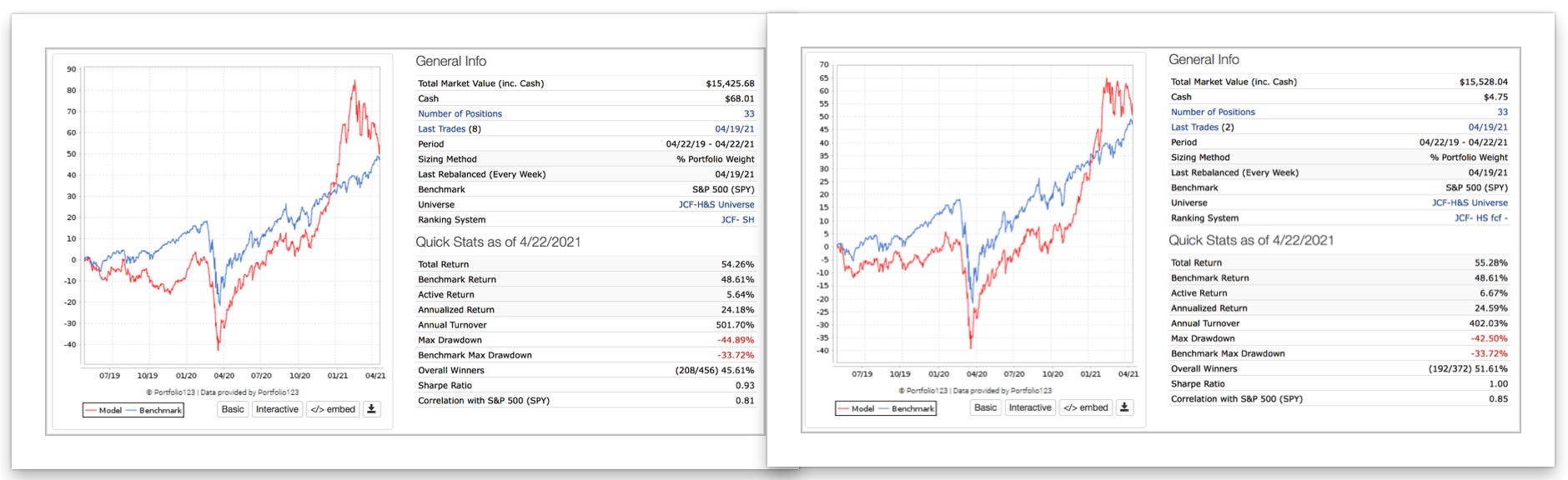Toggle Model series in left chart legend

pos(103,410)
